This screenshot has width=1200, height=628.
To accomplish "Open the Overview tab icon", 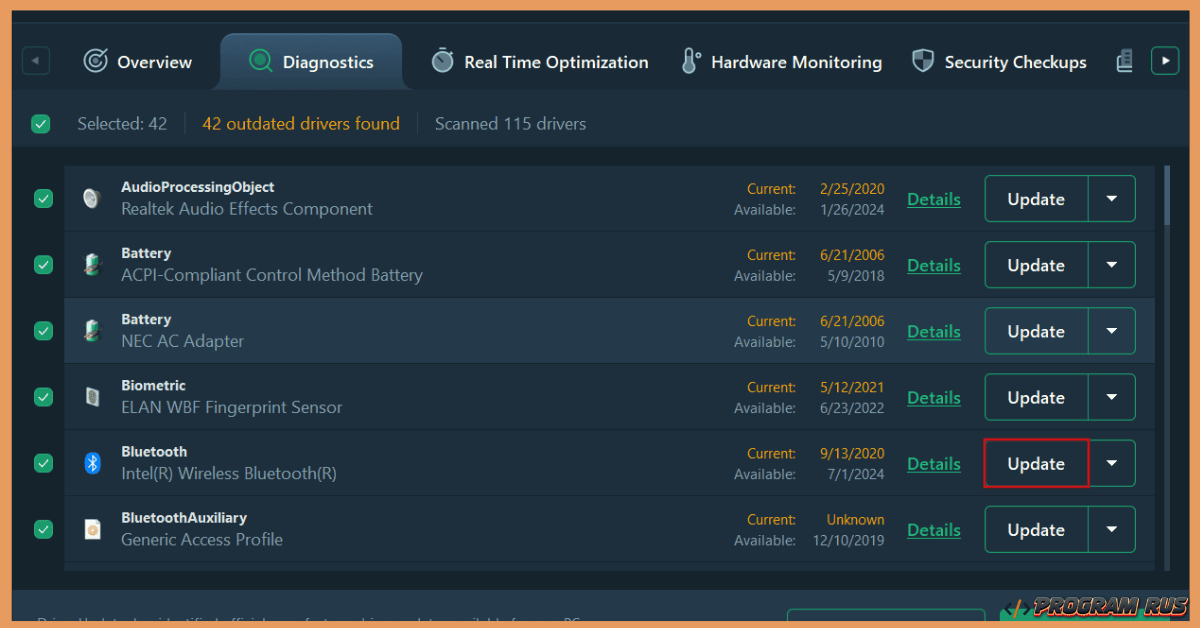I will pos(95,61).
